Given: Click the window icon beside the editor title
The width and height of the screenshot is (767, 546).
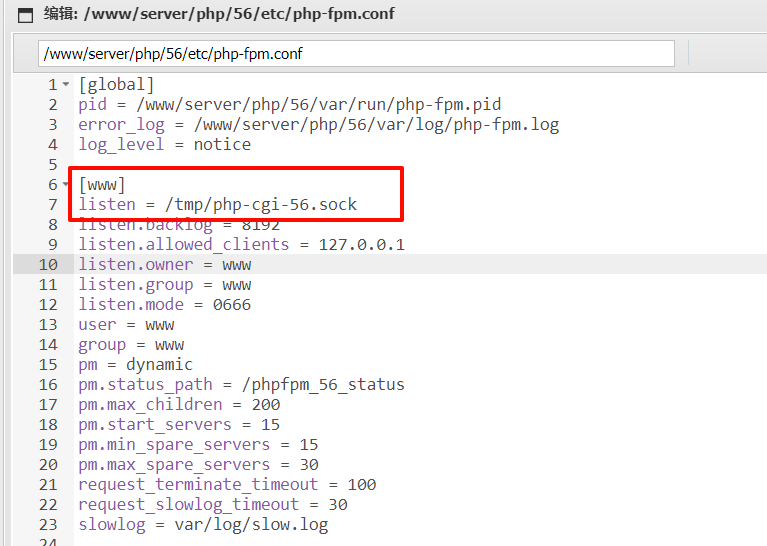Looking at the screenshot, I should click(x=26, y=14).
